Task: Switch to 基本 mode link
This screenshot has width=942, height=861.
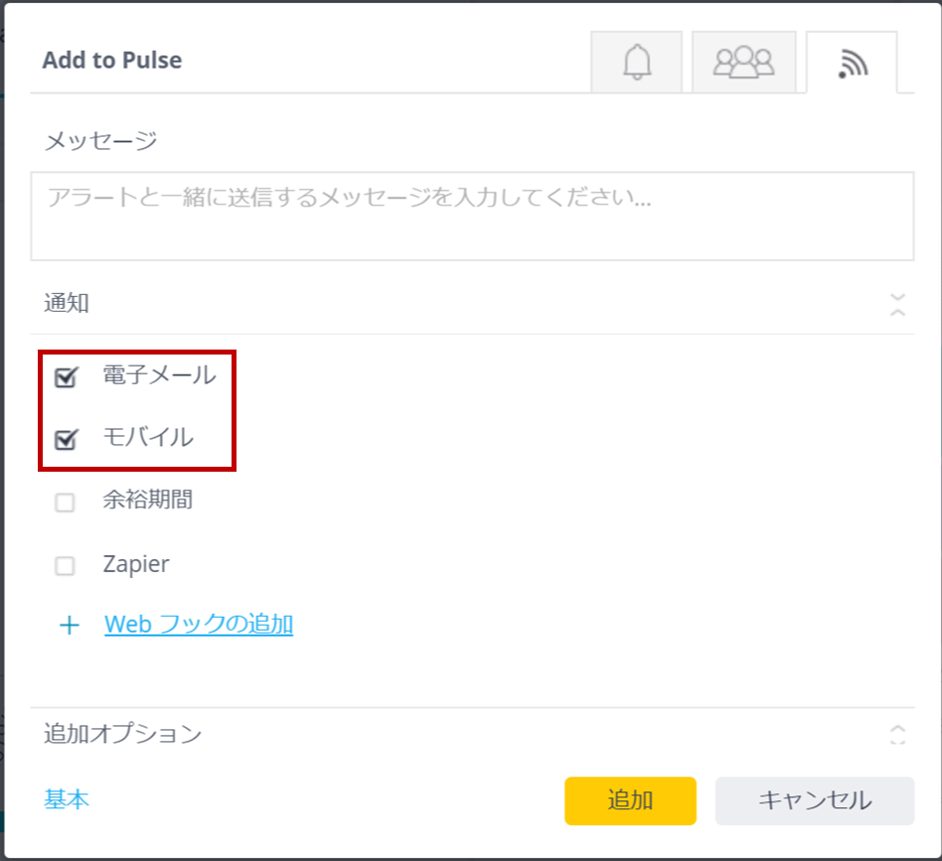Action: coord(66,800)
